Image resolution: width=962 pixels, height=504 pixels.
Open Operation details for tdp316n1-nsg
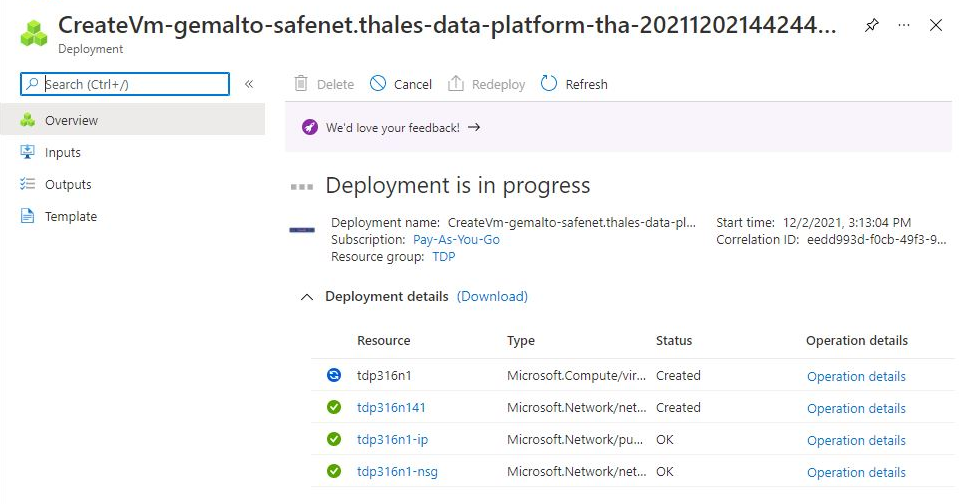click(856, 472)
